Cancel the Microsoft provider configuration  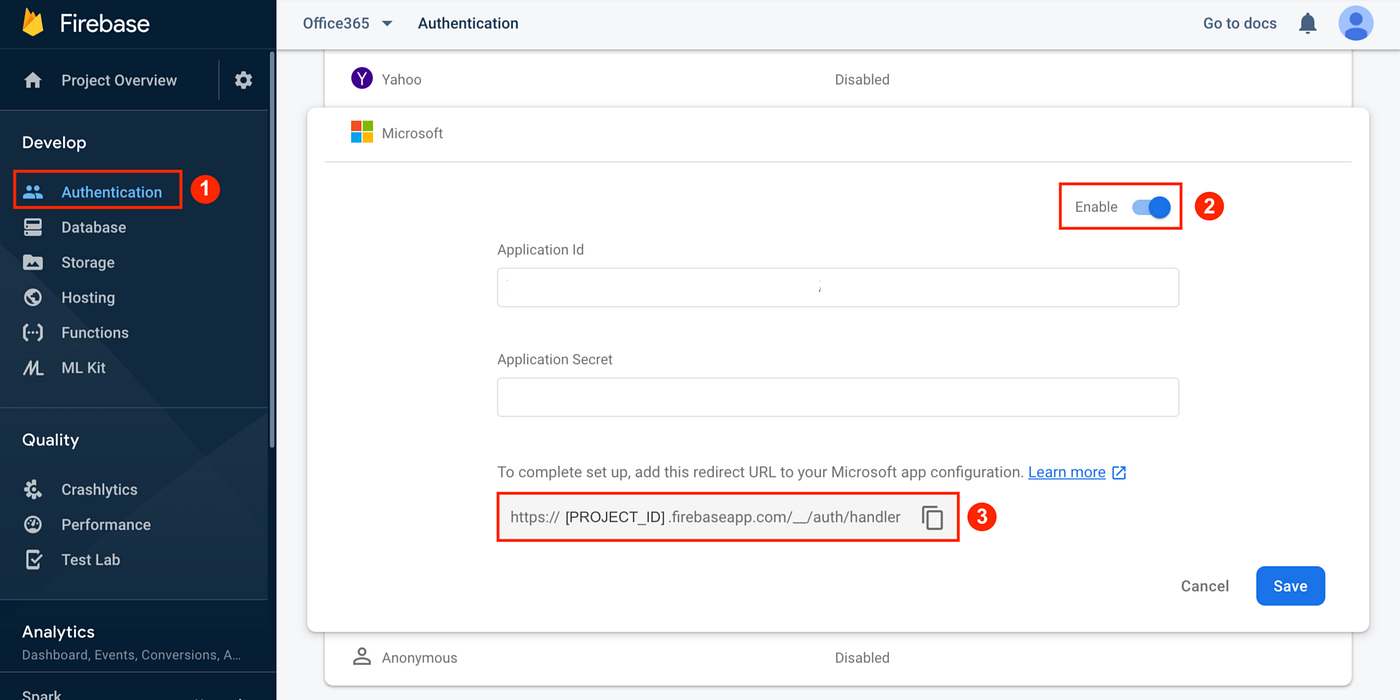1204,586
